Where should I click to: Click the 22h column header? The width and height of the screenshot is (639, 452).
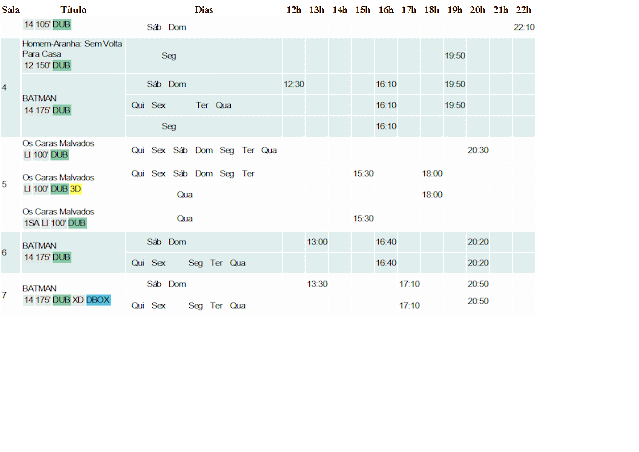coord(524,10)
